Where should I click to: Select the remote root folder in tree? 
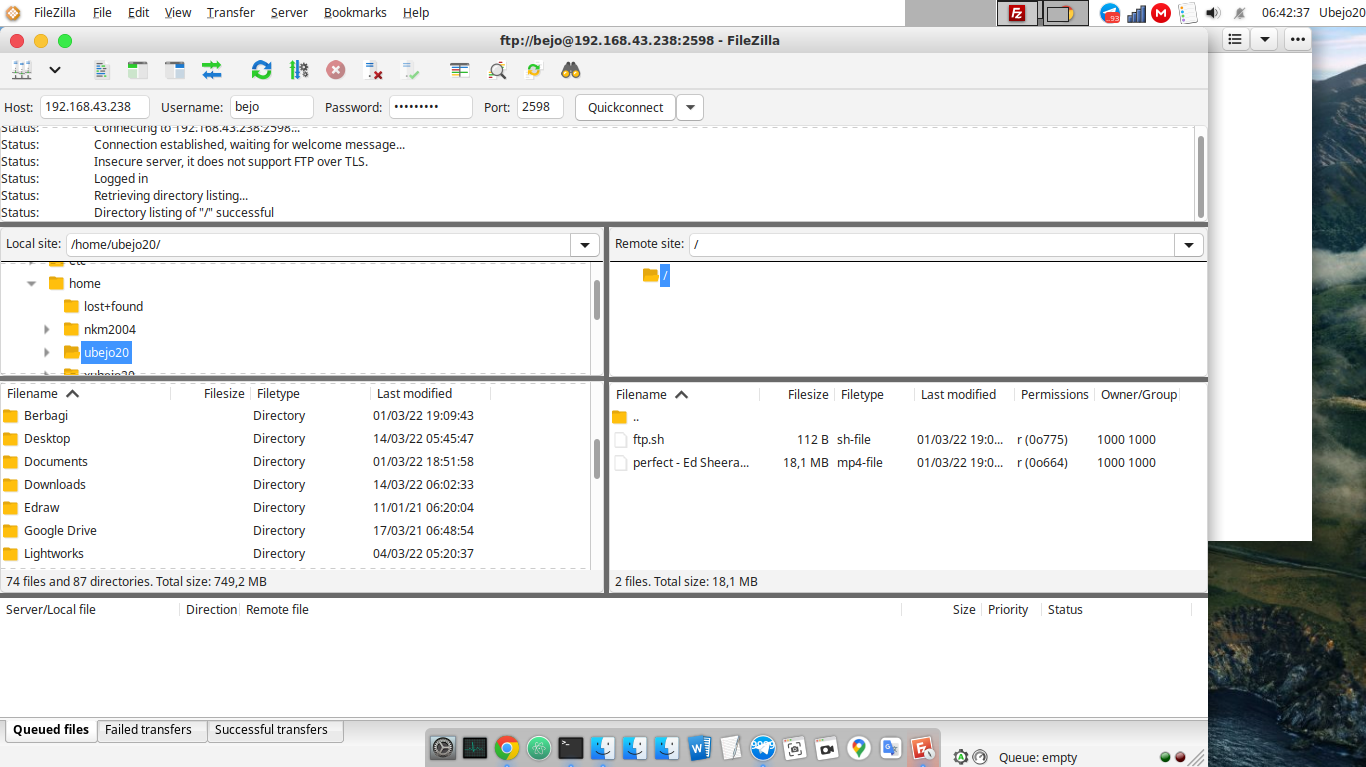[665, 275]
